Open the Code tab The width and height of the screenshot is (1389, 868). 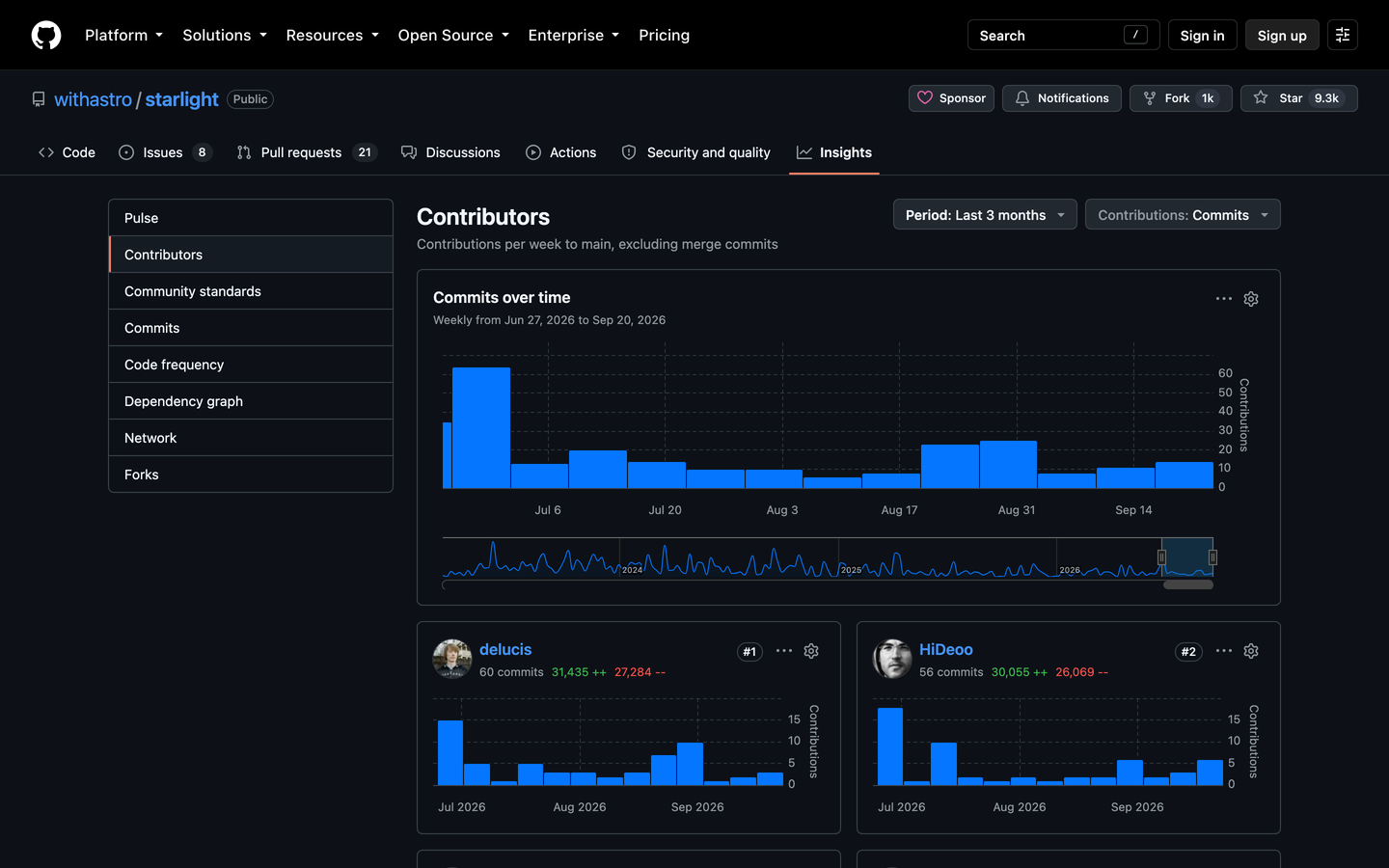click(x=67, y=152)
